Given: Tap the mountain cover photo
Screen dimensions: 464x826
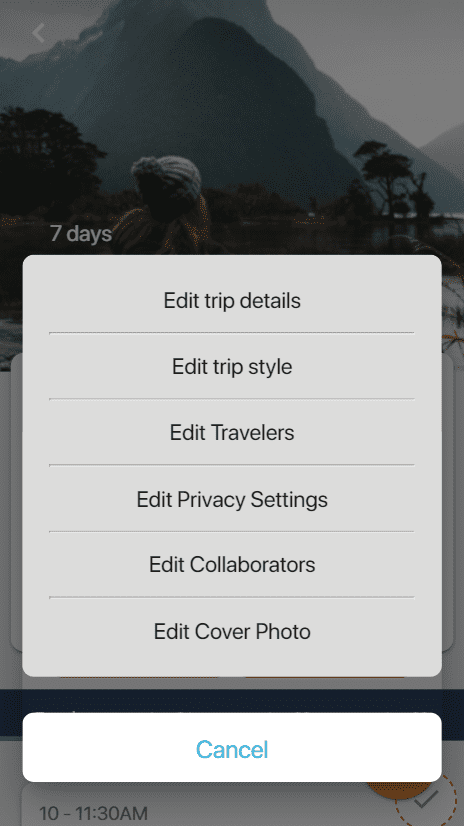Looking at the screenshot, I should pos(232,126).
